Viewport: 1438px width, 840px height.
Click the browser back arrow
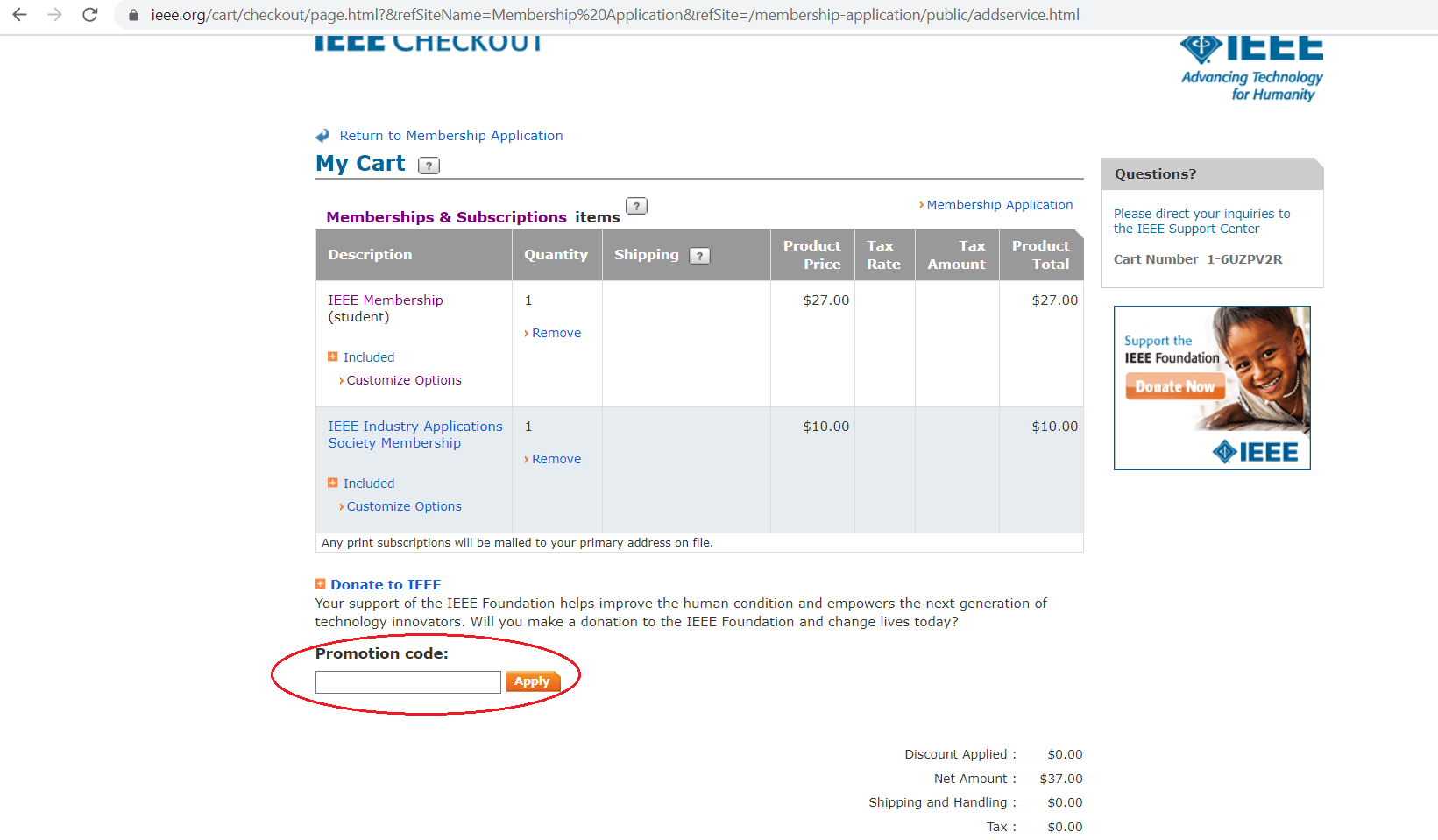19,15
